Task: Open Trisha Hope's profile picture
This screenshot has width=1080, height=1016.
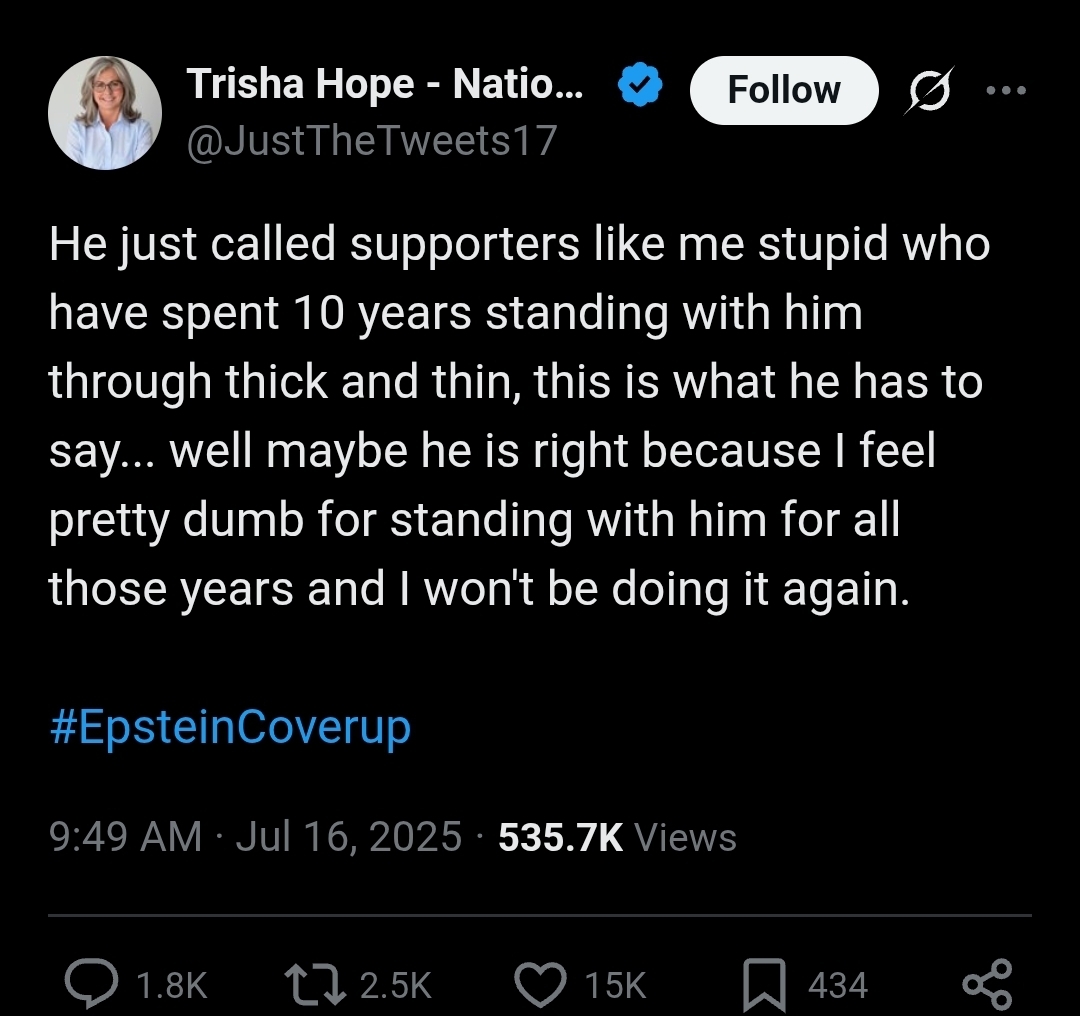Action: point(105,112)
